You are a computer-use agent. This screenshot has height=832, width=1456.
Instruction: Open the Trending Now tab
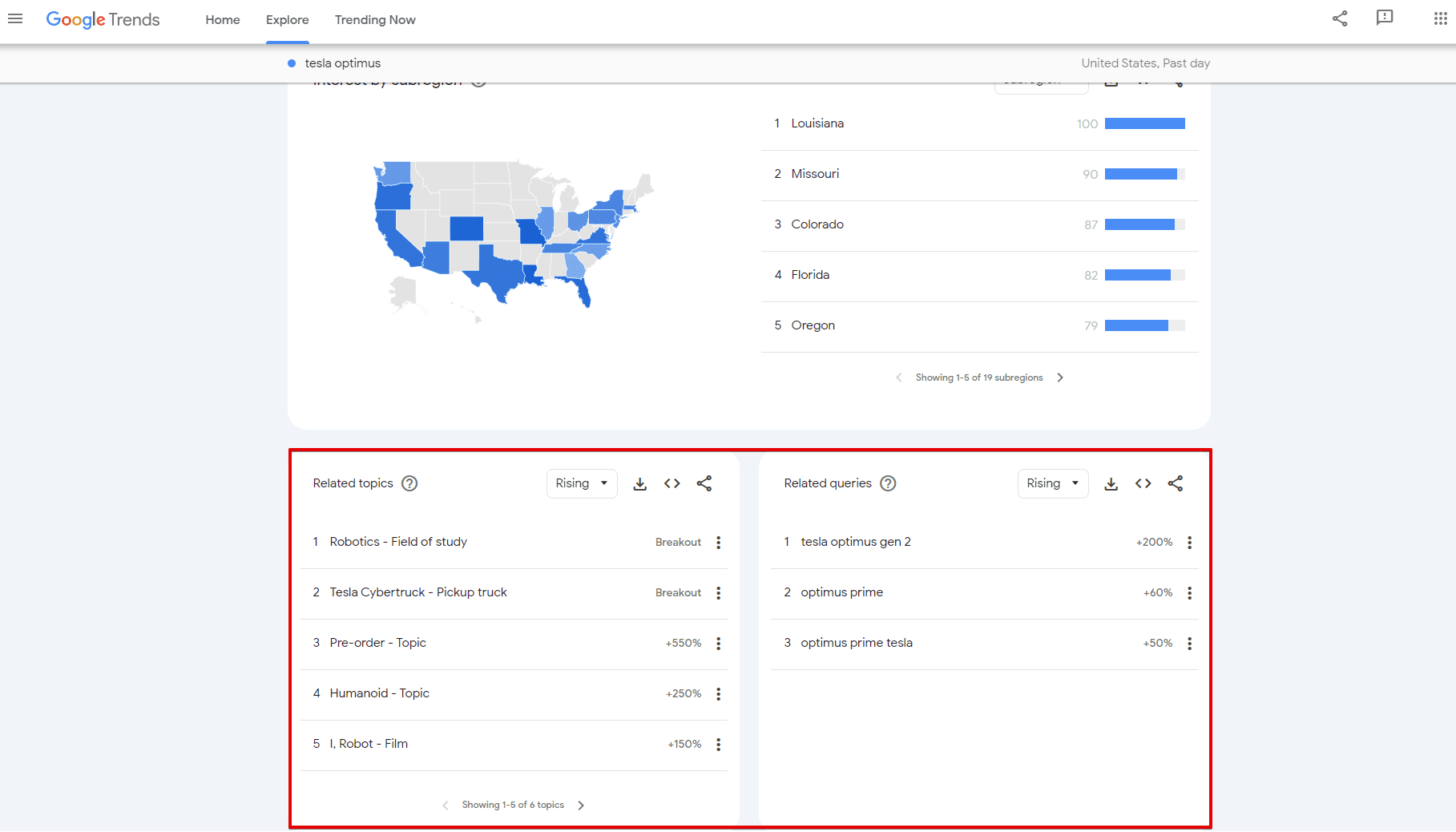pyautogui.click(x=375, y=20)
